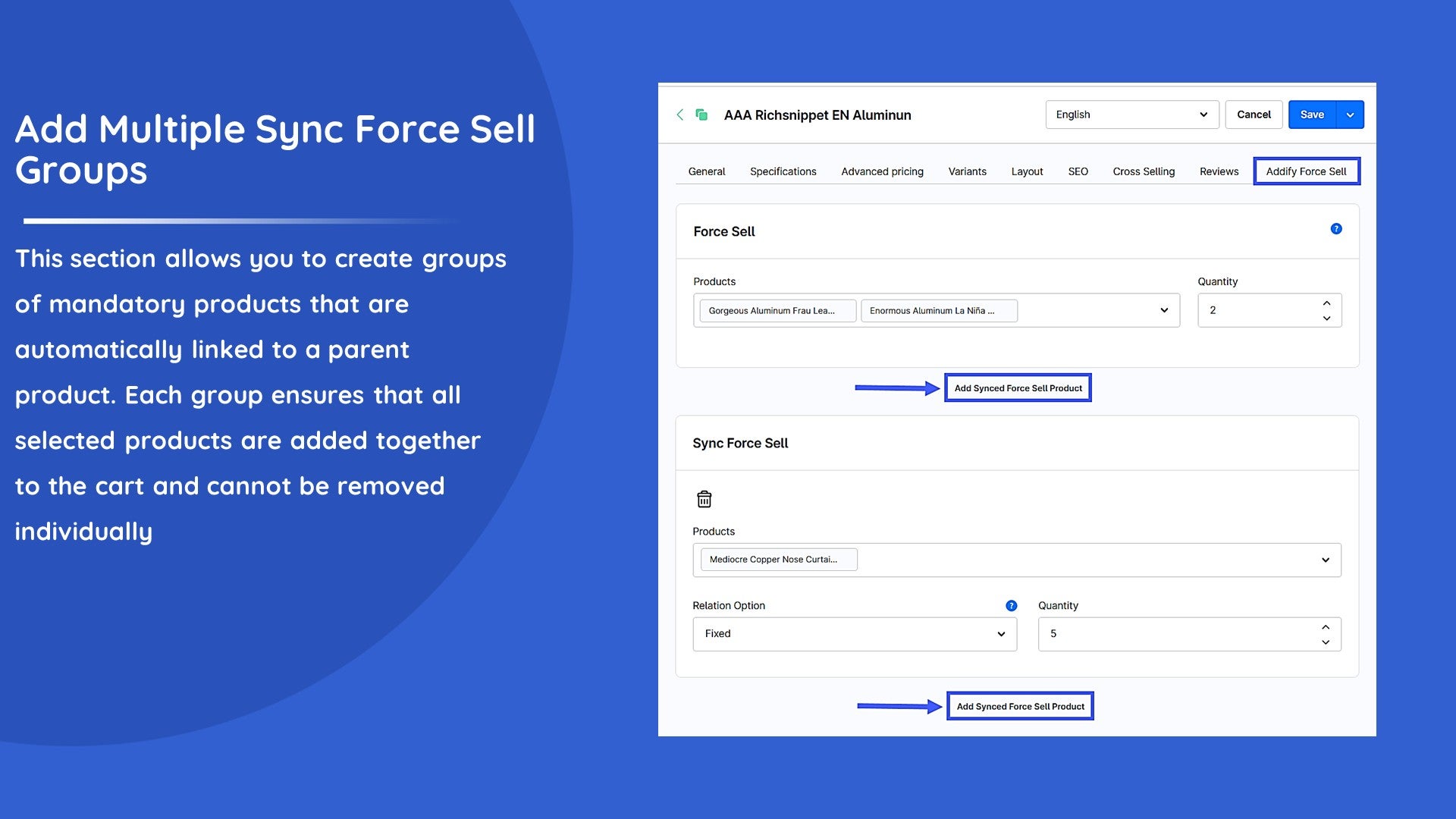Click the blue Save button

1312,115
